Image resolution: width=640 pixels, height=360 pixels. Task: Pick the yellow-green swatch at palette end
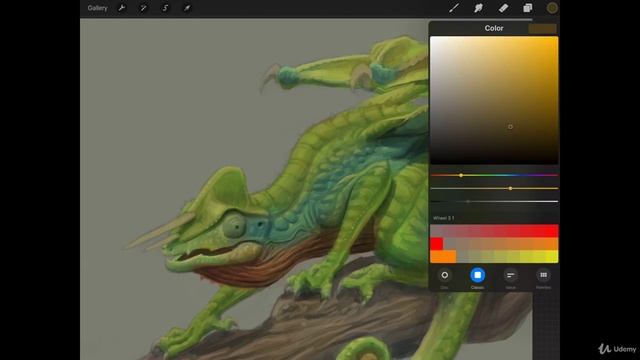[x=552, y=257]
